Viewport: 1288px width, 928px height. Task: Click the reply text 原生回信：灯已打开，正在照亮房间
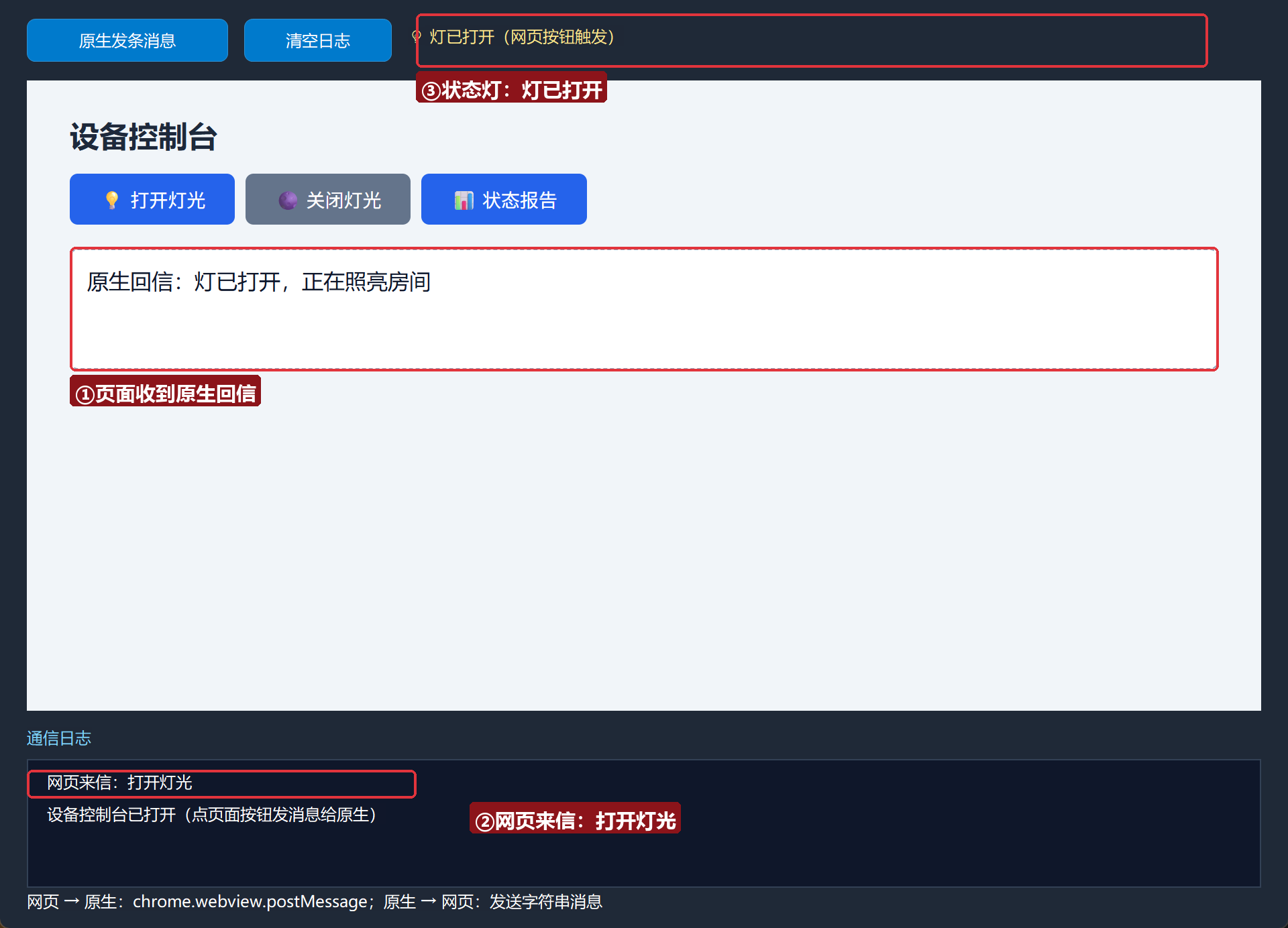tap(259, 282)
